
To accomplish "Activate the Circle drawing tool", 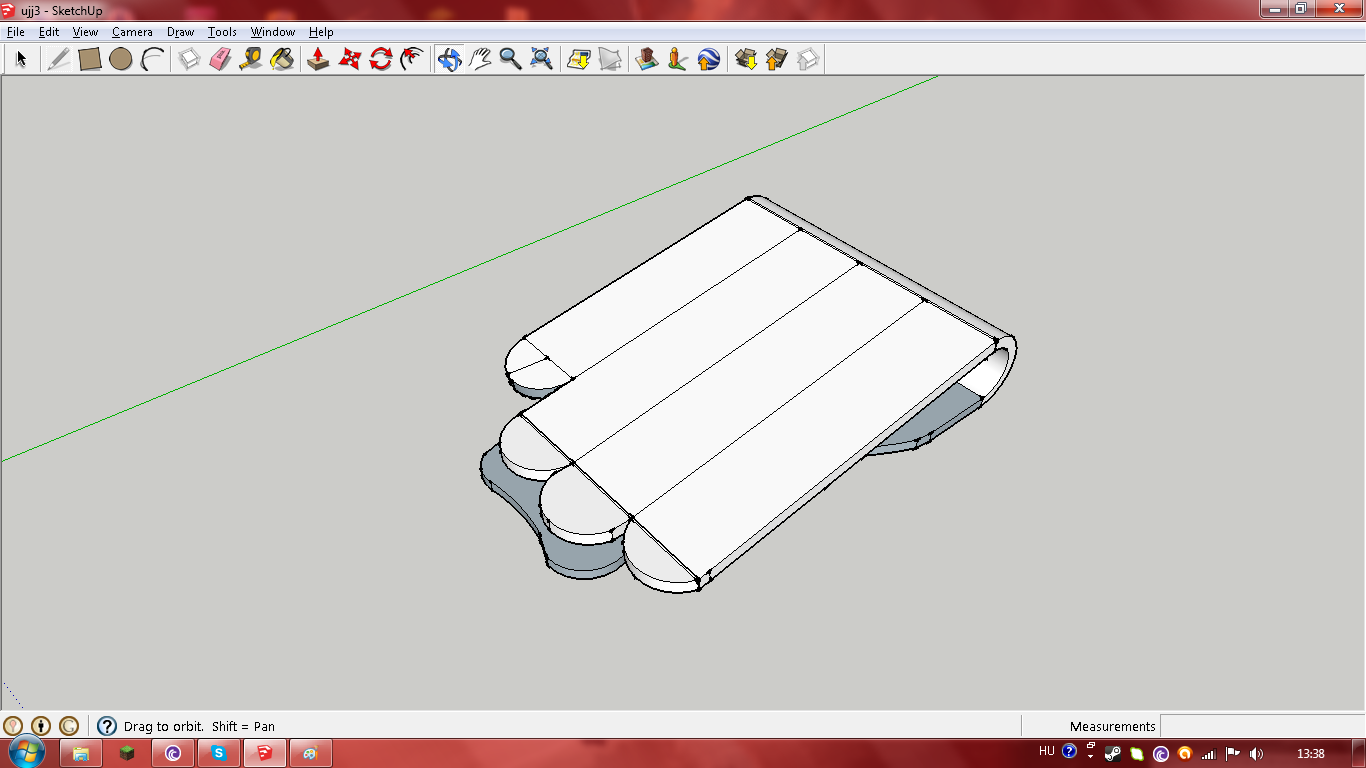I will (x=121, y=59).
